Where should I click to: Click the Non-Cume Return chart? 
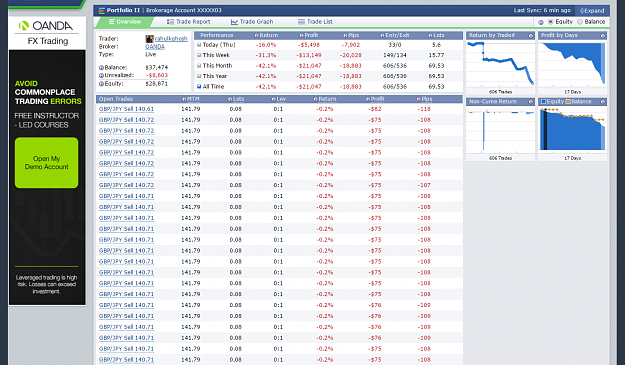click(500, 130)
